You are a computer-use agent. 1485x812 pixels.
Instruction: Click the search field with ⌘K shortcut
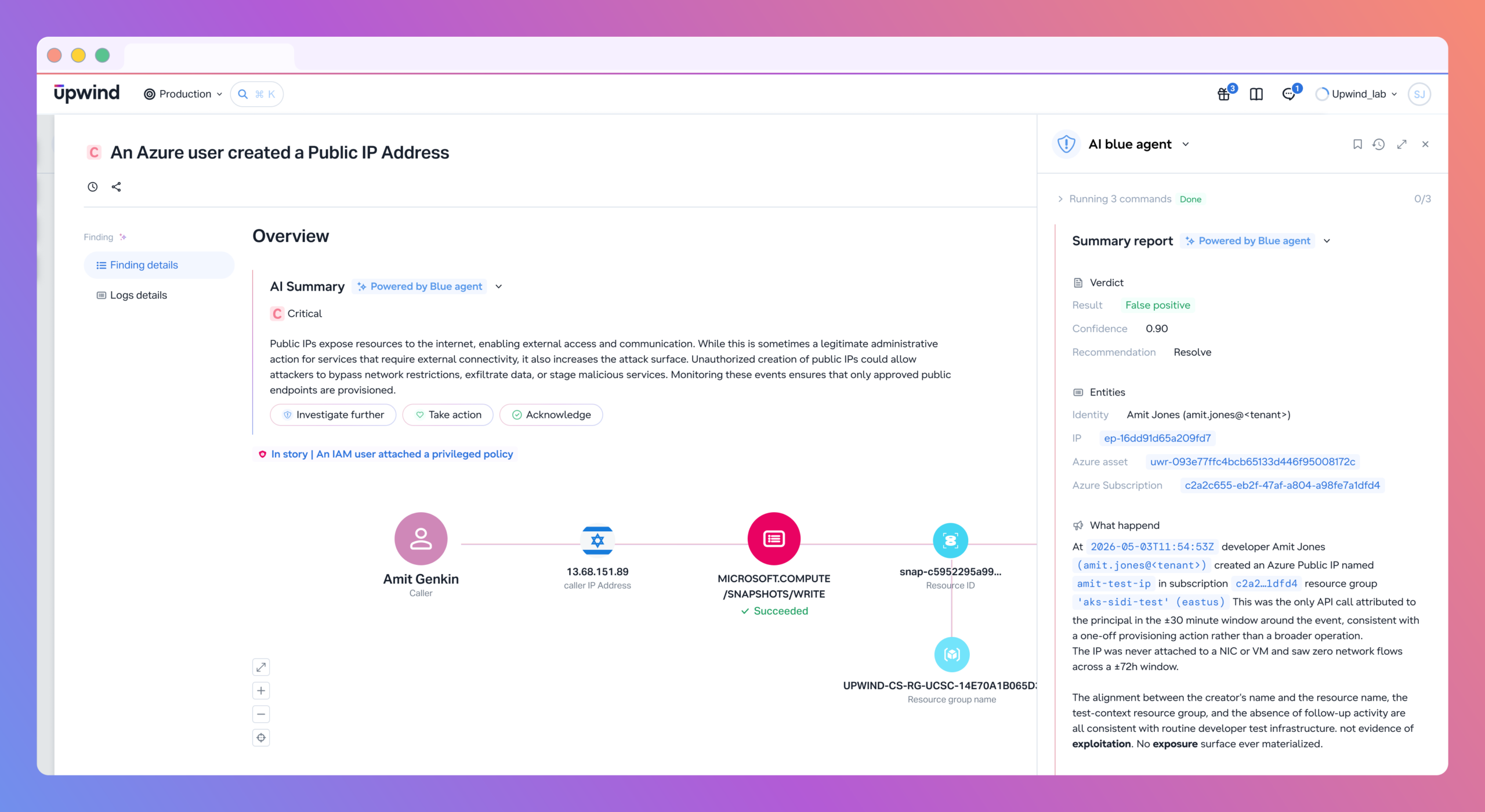point(257,94)
